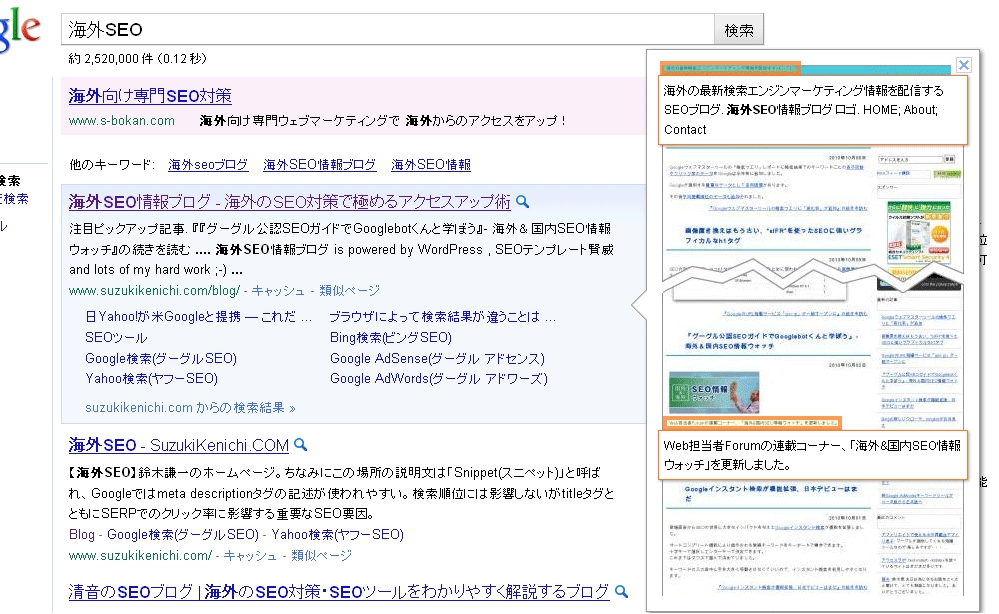The height and width of the screenshot is (614, 999).
Task: Open result 清音のSEOブログ | 海外のSEO対策
Action: click(338, 592)
